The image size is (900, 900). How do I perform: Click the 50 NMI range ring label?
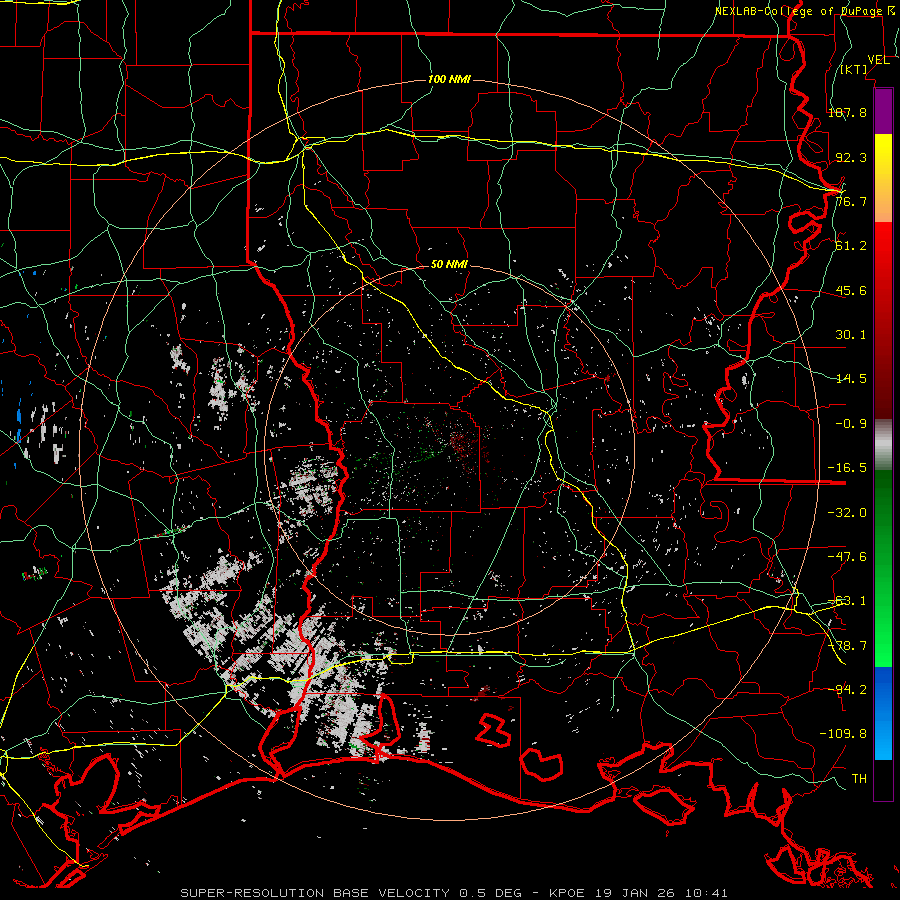tap(449, 264)
